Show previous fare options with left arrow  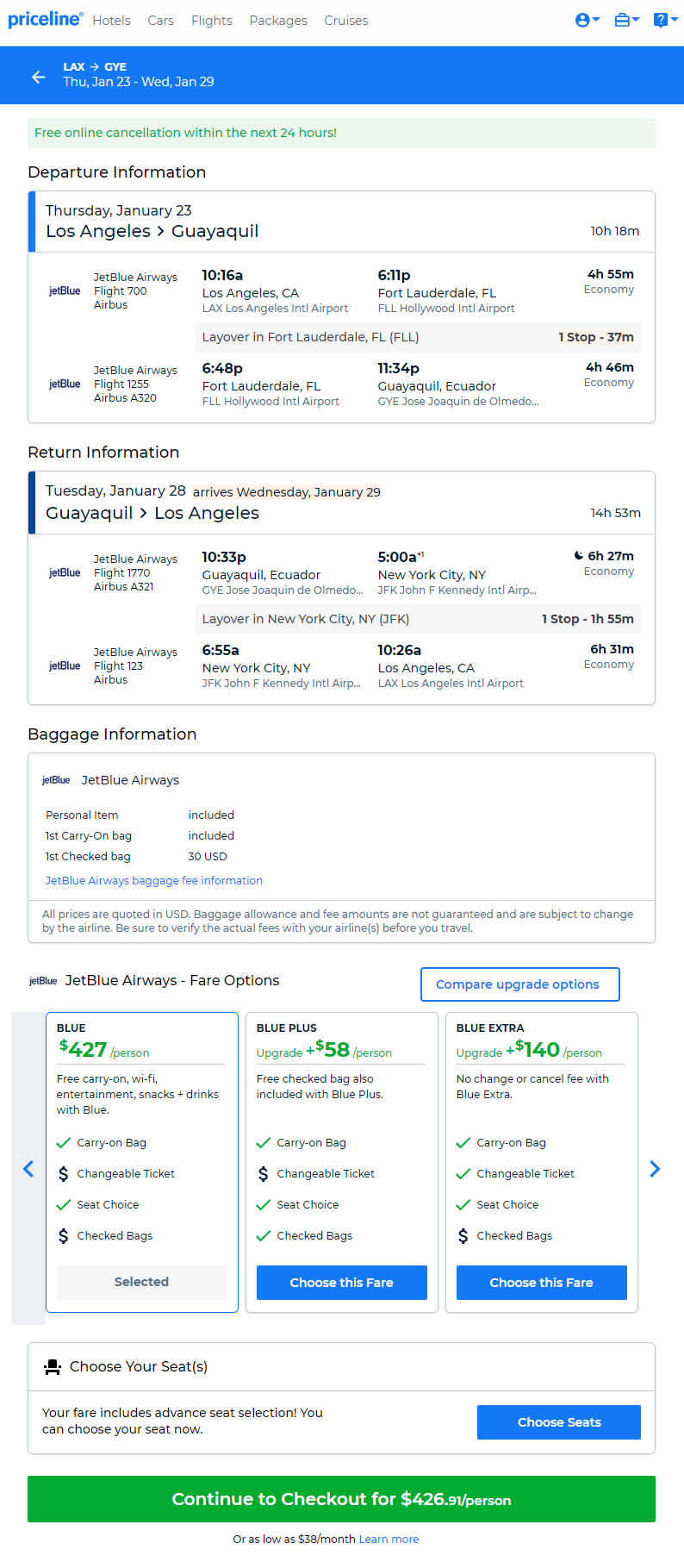coord(28,1169)
